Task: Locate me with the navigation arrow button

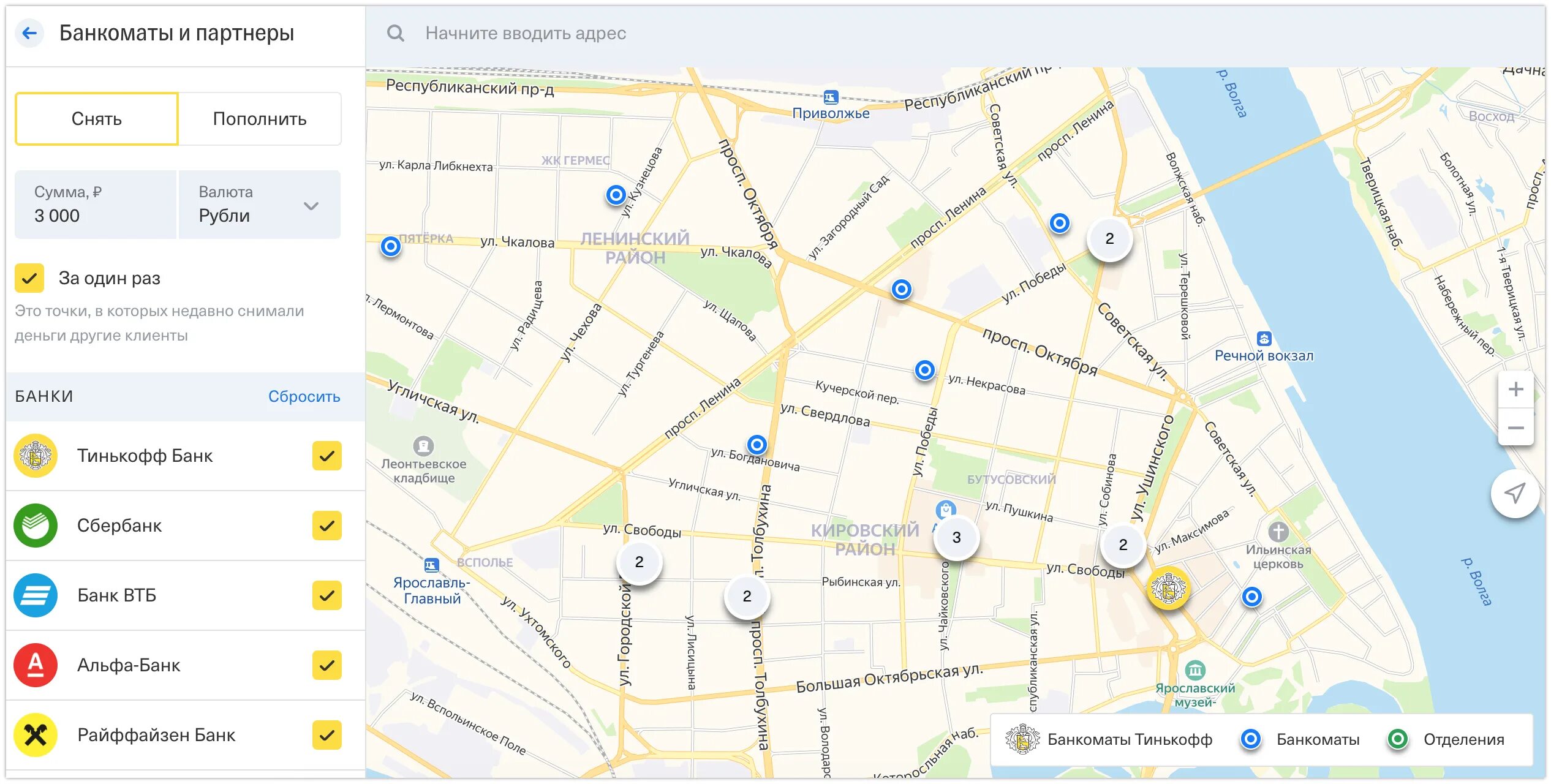Action: [1515, 494]
